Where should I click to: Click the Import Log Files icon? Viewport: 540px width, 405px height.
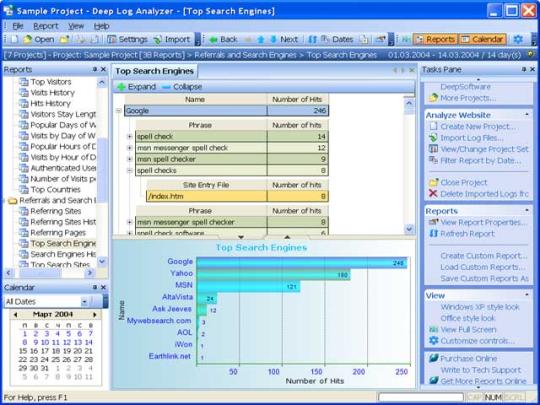(x=433, y=138)
